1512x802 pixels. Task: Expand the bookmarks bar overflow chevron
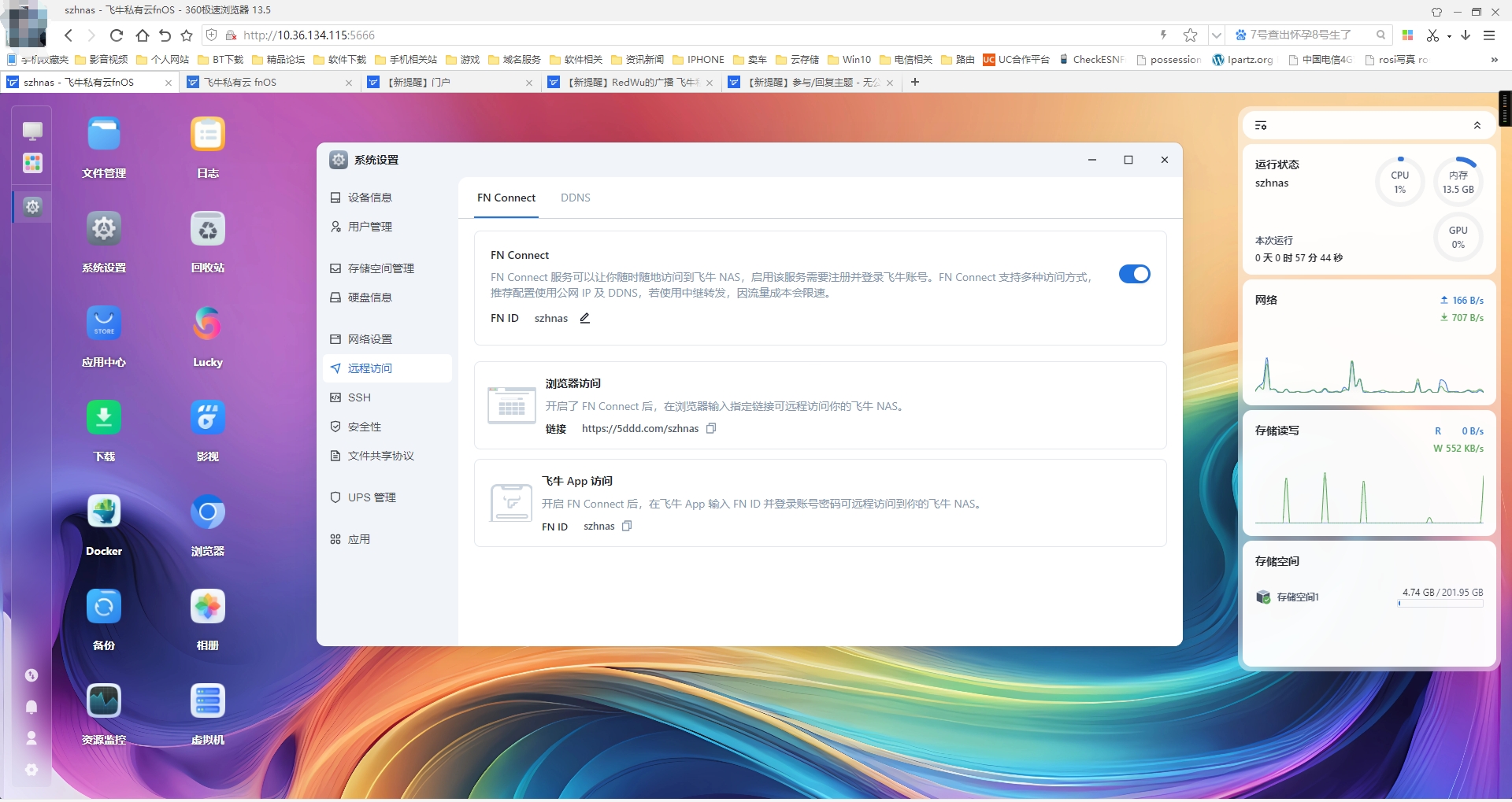click(1494, 60)
